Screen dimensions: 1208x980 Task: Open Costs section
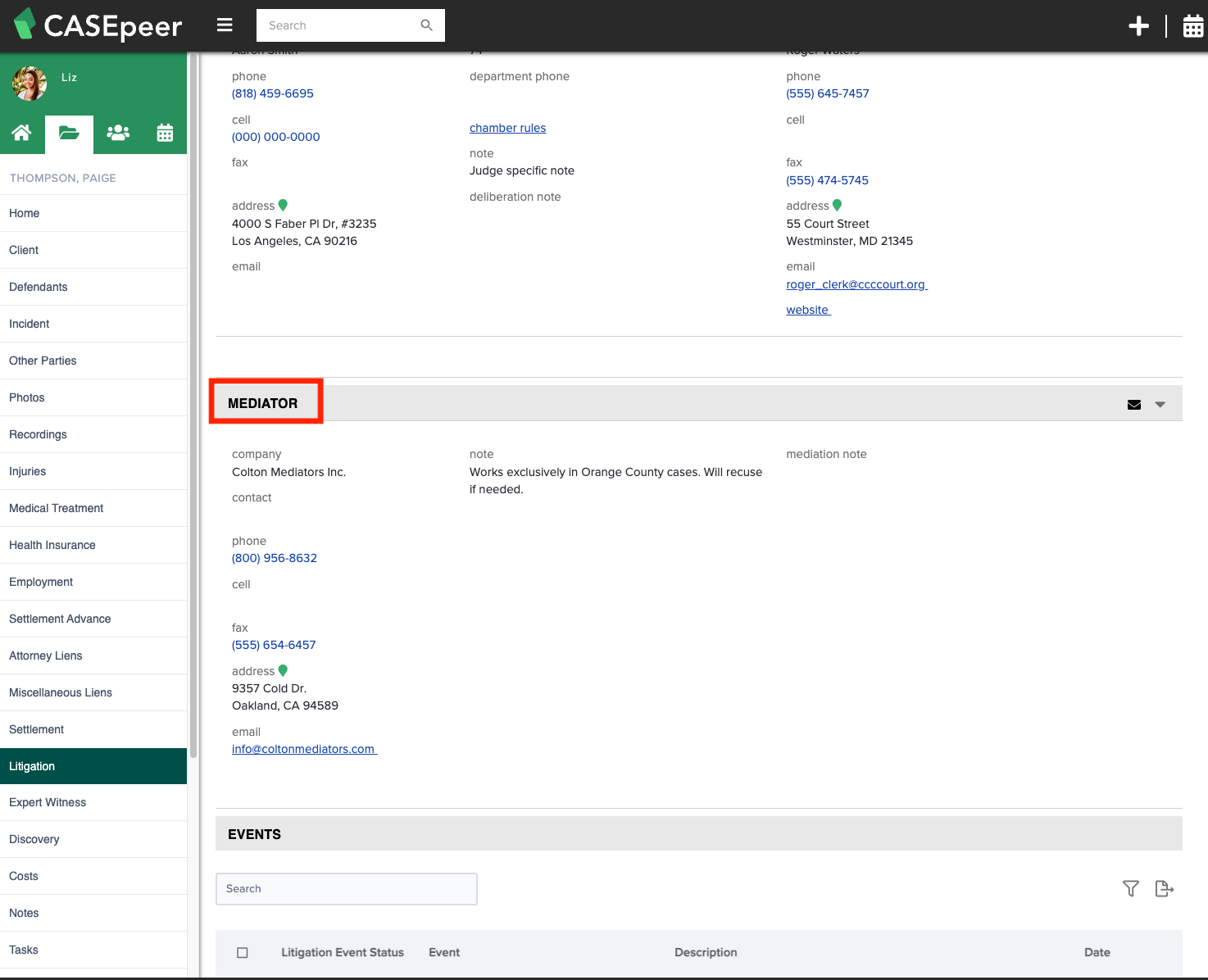tap(93, 876)
